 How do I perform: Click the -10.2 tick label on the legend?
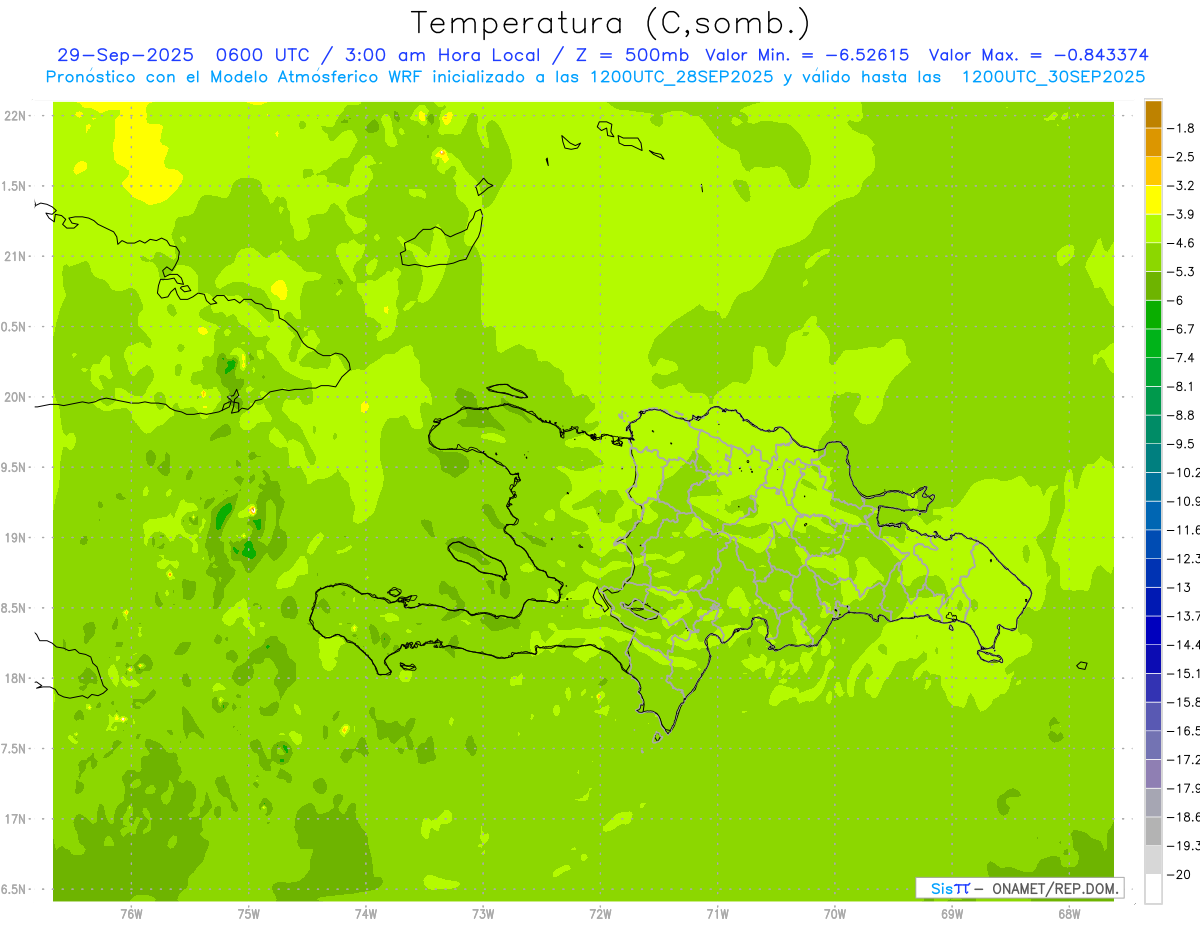pyautogui.click(x=1187, y=472)
